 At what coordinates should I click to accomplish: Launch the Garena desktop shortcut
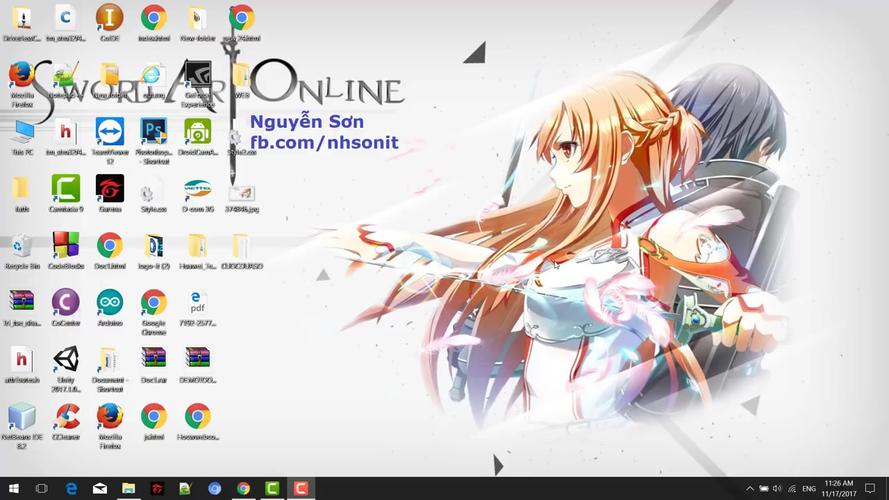(109, 188)
